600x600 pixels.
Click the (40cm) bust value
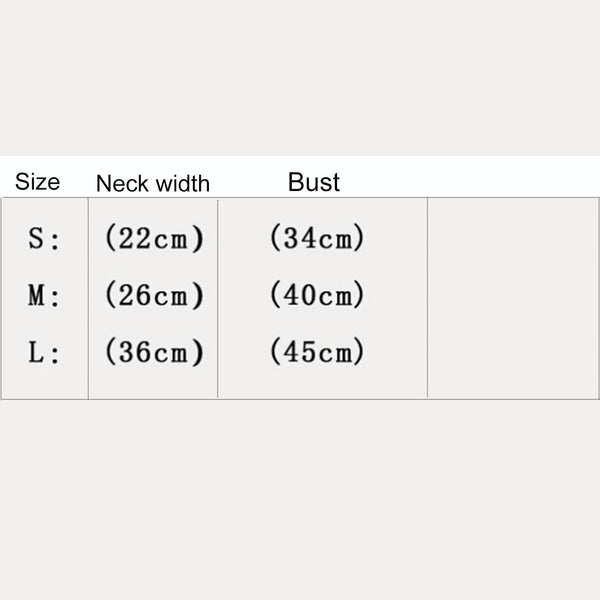coord(317,296)
